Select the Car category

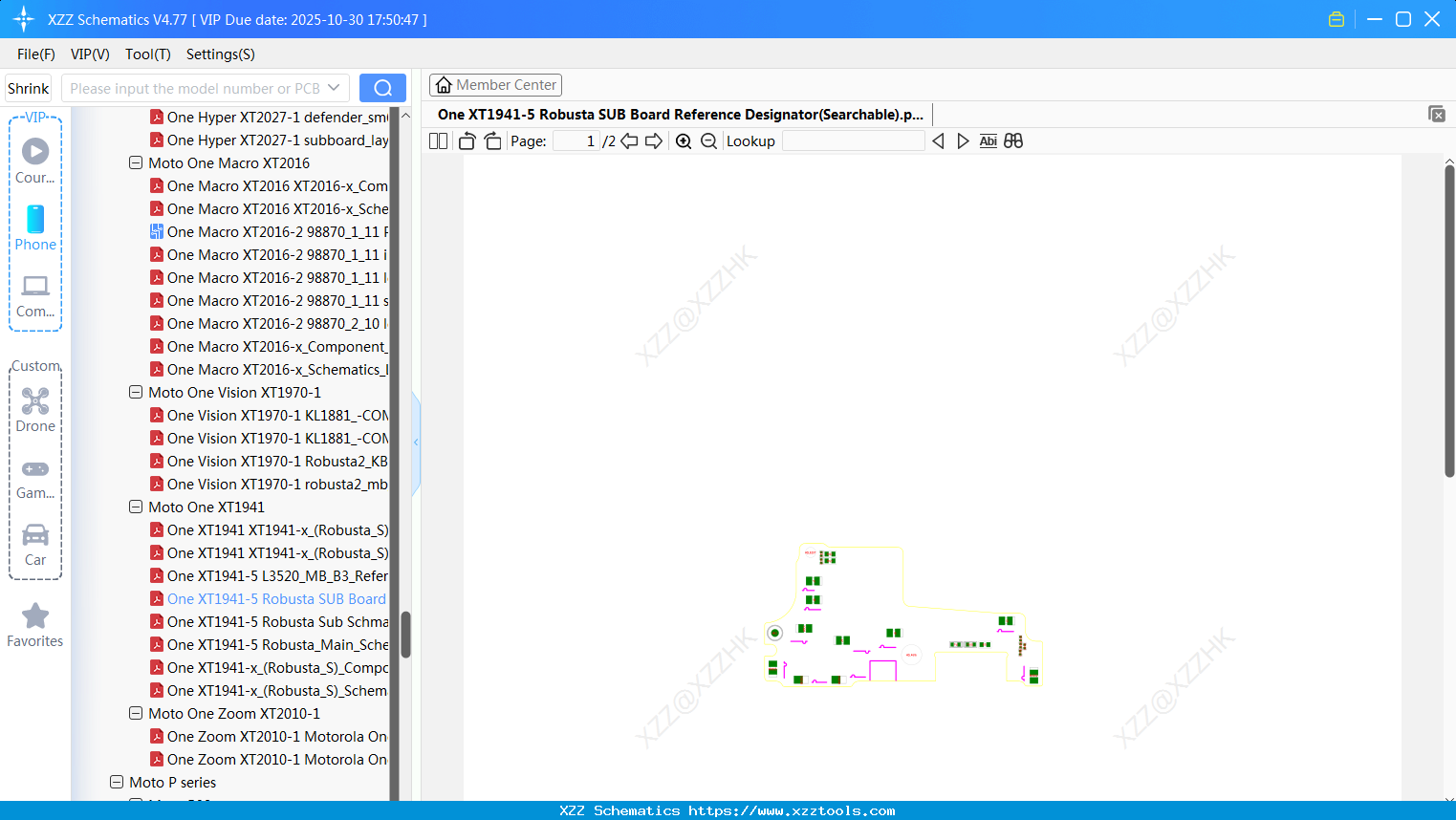click(35, 545)
